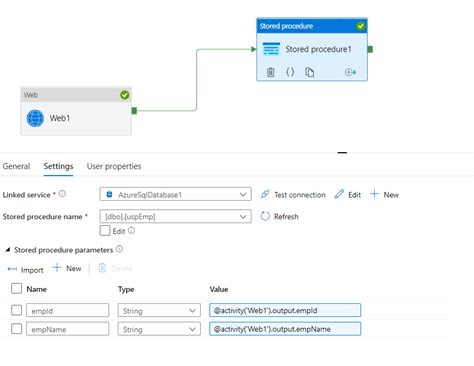Clone Stored procedure1 with copy icon
Image resolution: width=474 pixels, height=366 pixels.
point(310,72)
